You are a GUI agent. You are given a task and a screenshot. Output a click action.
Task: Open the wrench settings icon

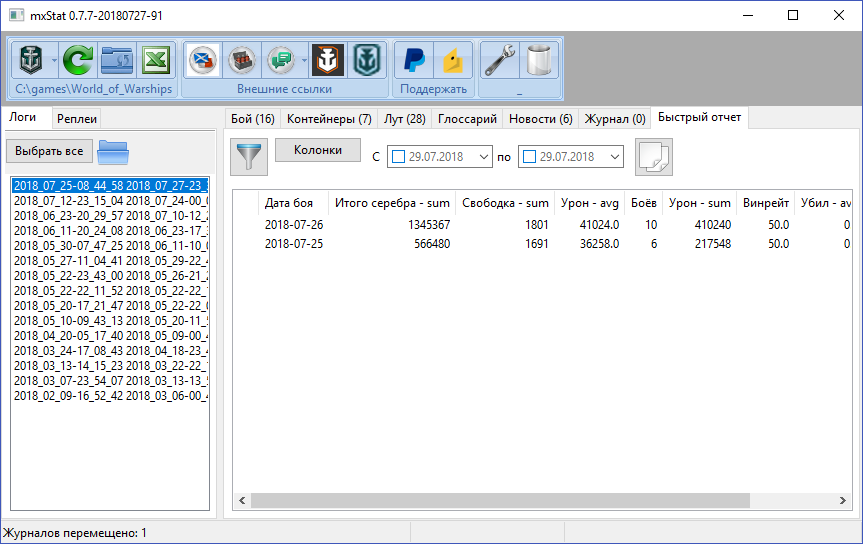tap(499, 60)
